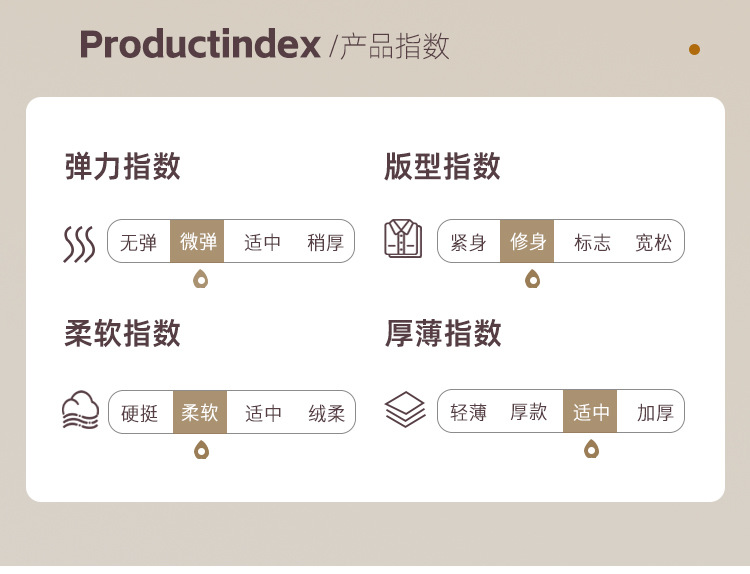The height and width of the screenshot is (574, 750).
Task: Select the 硬挺 softness option
Action: point(140,413)
